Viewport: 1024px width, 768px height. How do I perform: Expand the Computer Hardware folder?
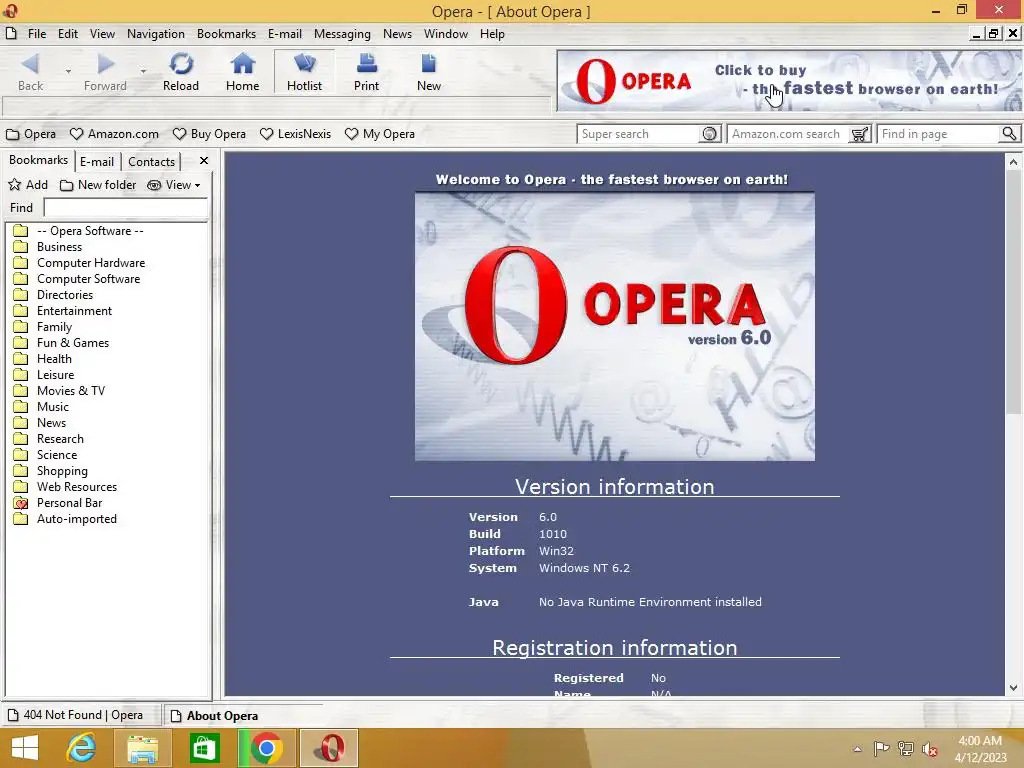pyautogui.click(x=79, y=263)
